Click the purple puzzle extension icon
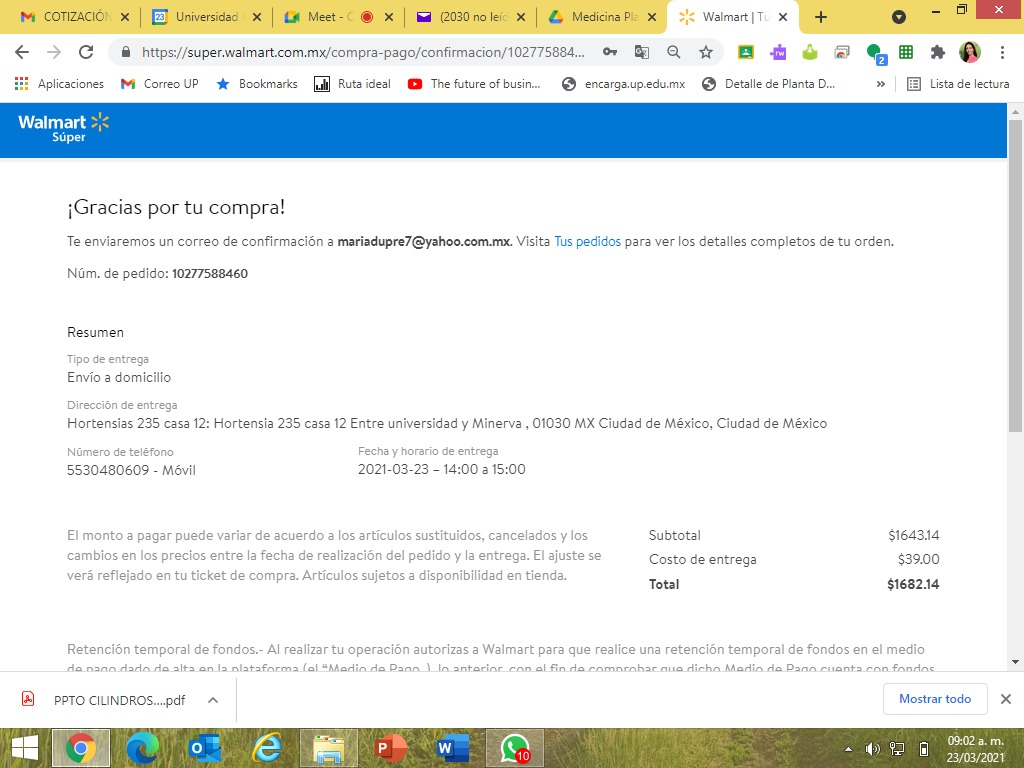1024x768 pixels. click(x=778, y=52)
